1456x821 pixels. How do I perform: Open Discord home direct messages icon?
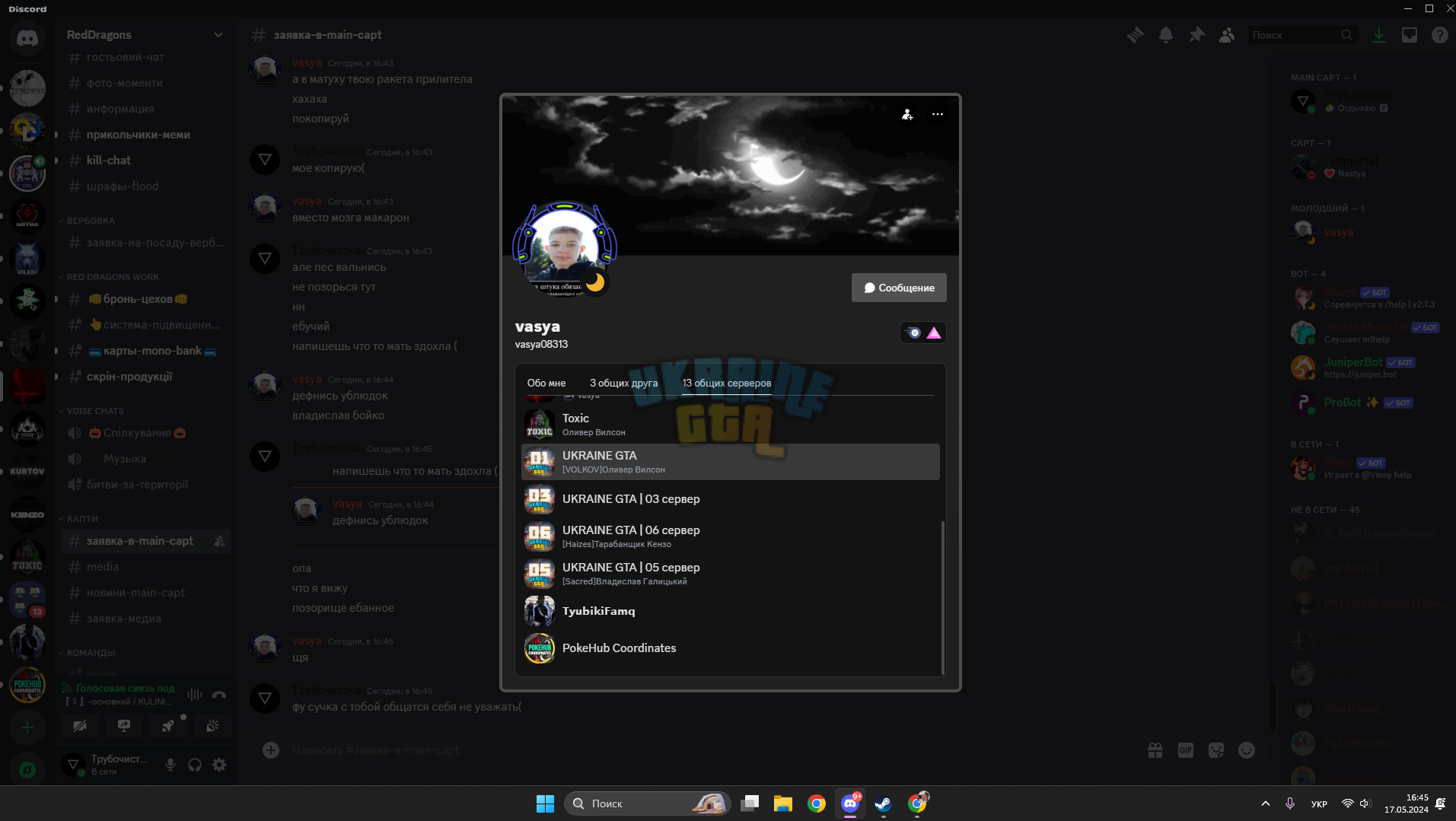pyautogui.click(x=27, y=38)
